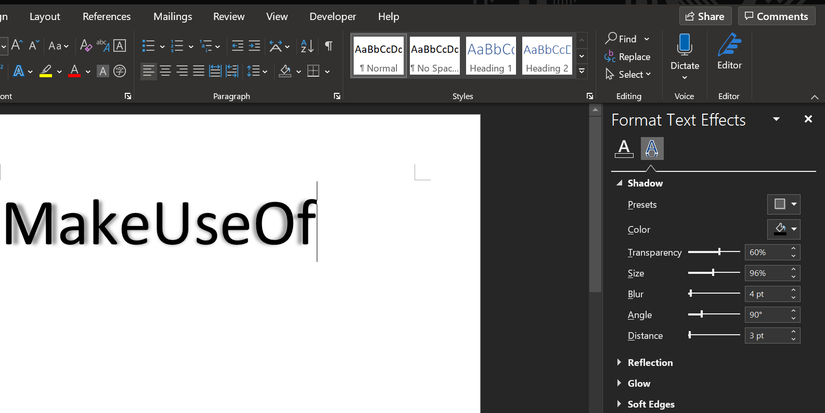
Task: Expand the numbering library dropdown arrow
Action: tap(190, 46)
